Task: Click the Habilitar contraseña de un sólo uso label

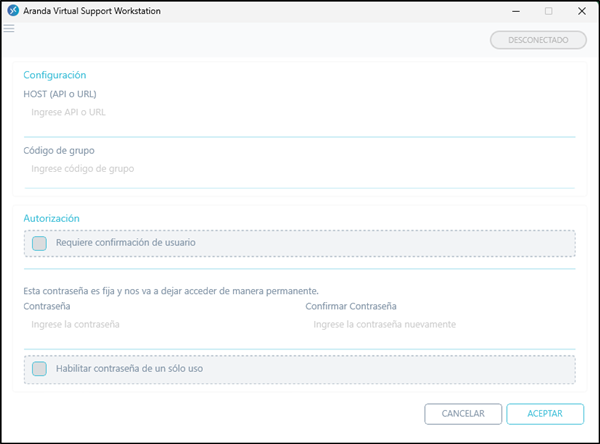Action: [x=129, y=369]
